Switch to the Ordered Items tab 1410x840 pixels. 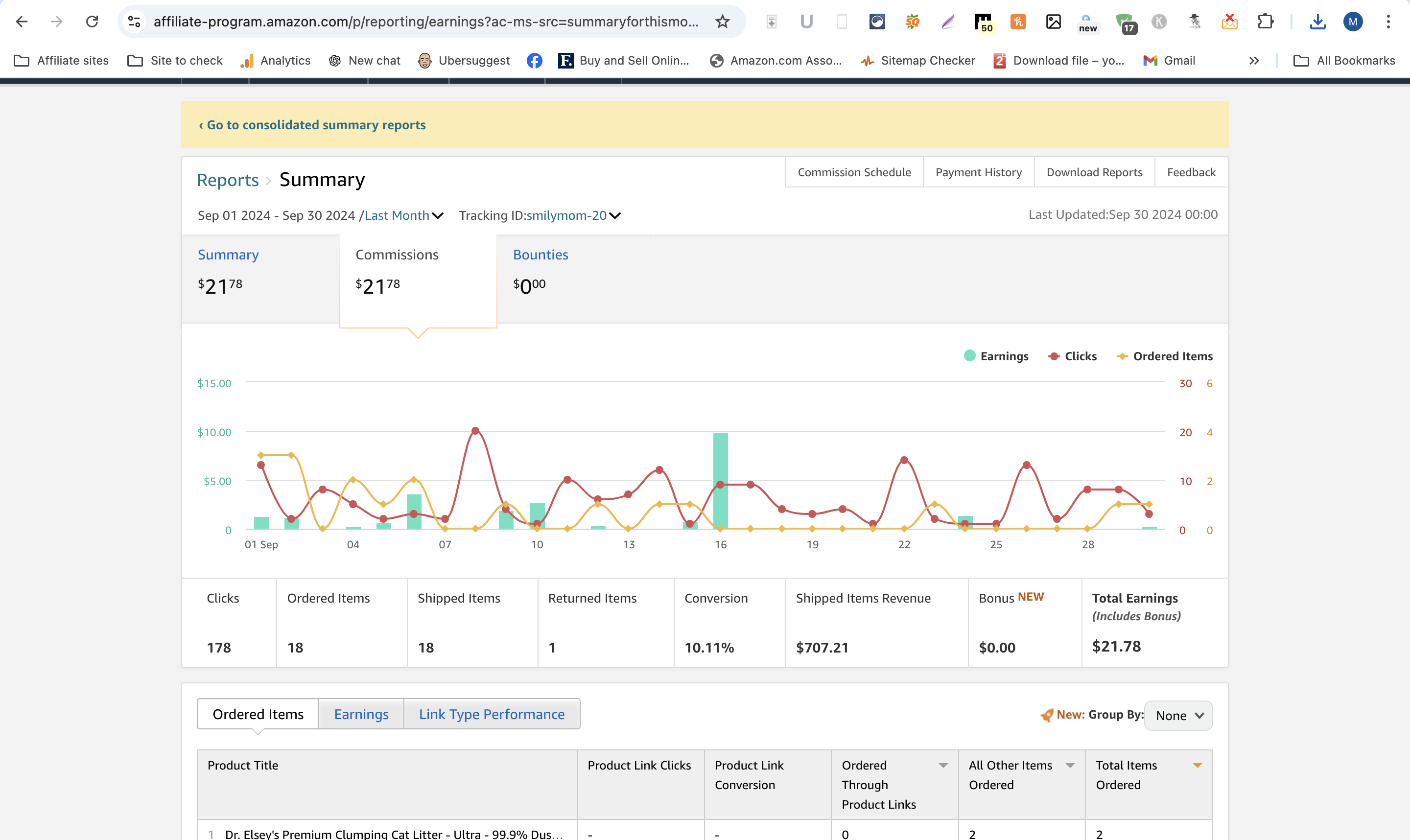click(x=258, y=714)
